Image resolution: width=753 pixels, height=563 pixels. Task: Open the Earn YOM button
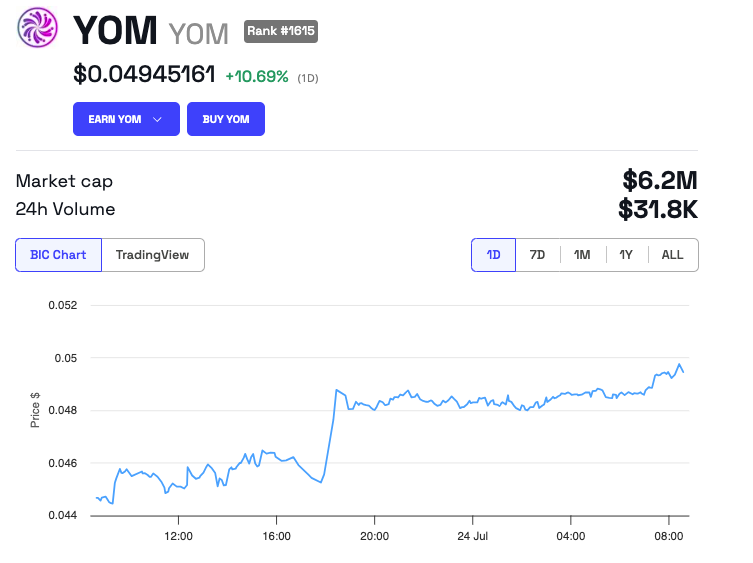click(115, 119)
